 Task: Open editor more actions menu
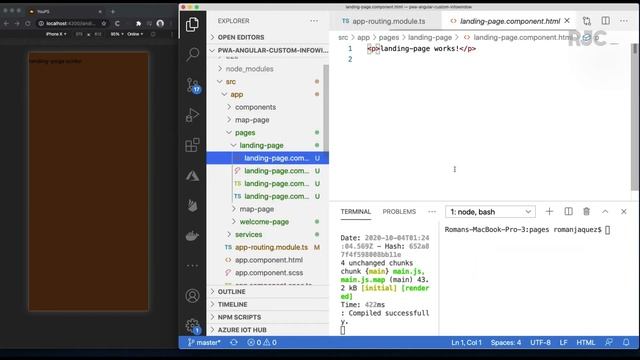tap(624, 21)
